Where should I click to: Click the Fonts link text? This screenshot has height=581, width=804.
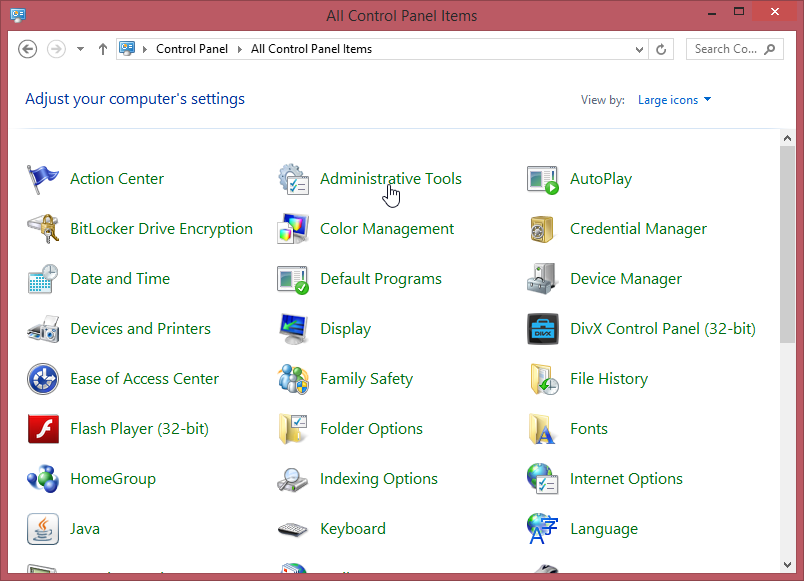(589, 429)
